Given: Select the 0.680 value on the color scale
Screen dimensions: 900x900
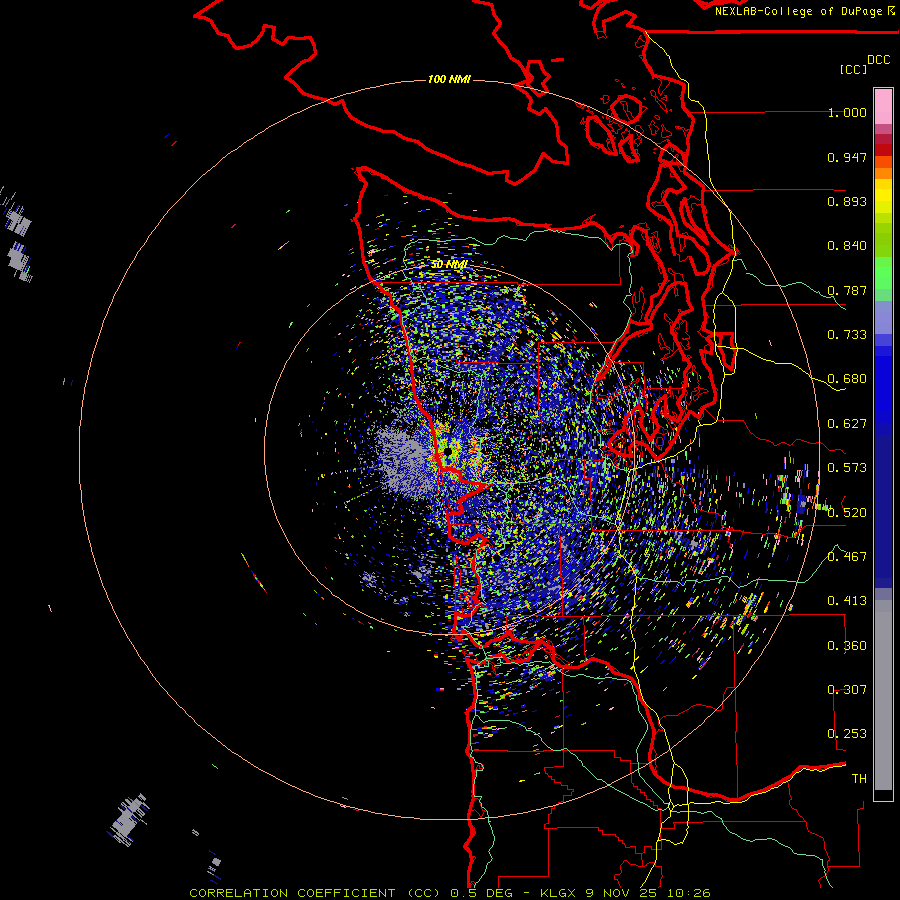Looking at the screenshot, I should 847,379.
